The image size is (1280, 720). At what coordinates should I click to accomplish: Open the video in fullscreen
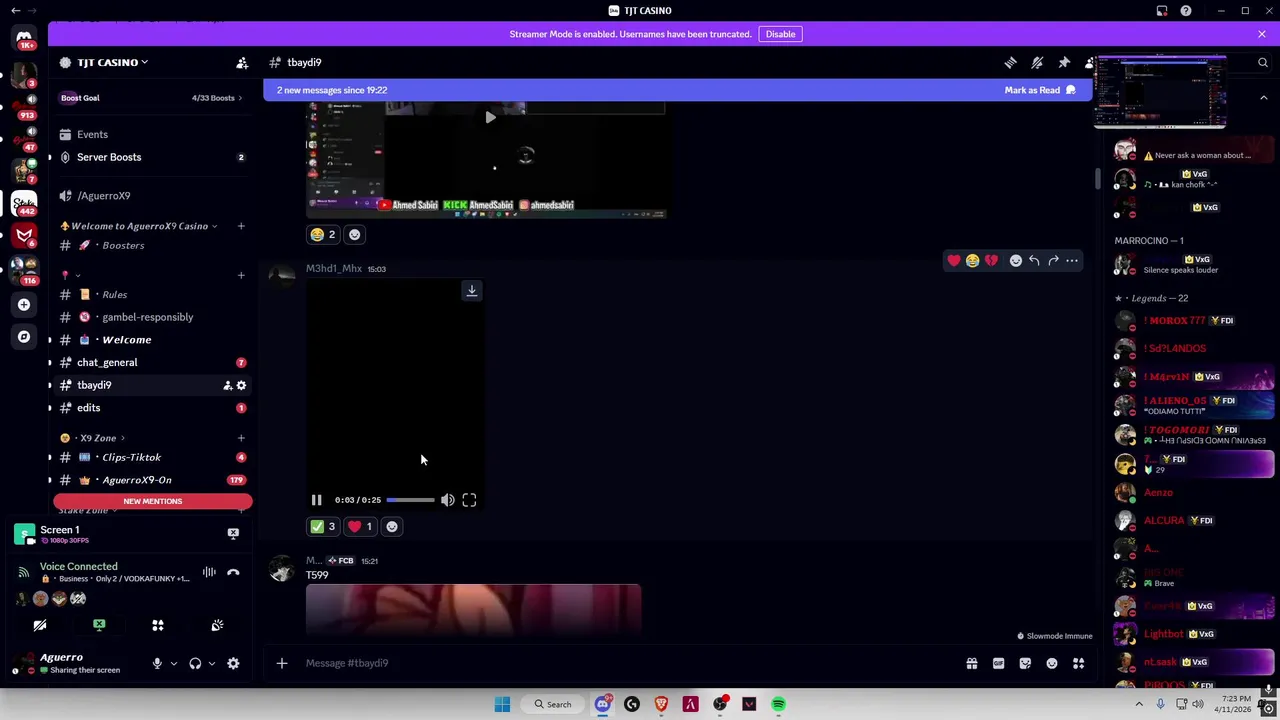click(469, 500)
